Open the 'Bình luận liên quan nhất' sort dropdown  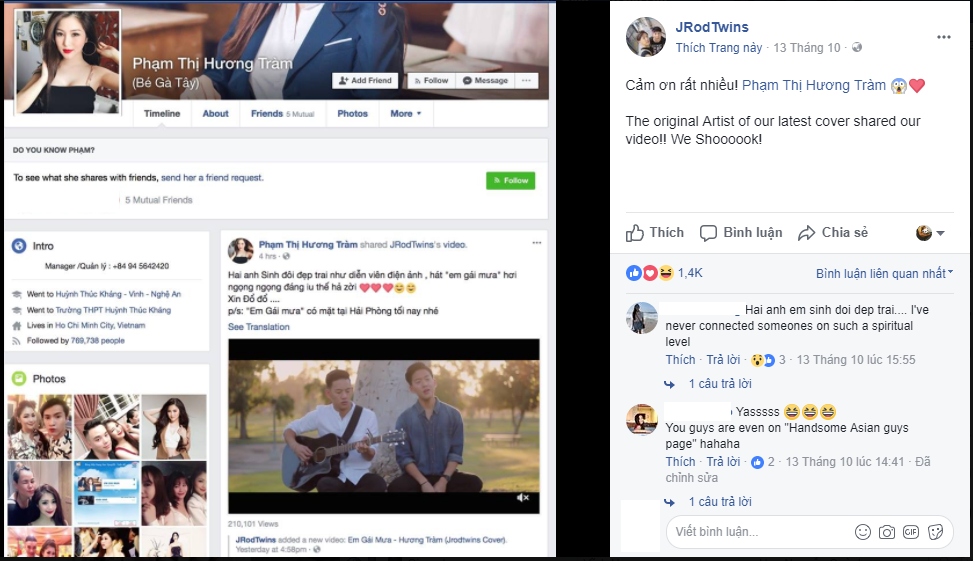884,273
